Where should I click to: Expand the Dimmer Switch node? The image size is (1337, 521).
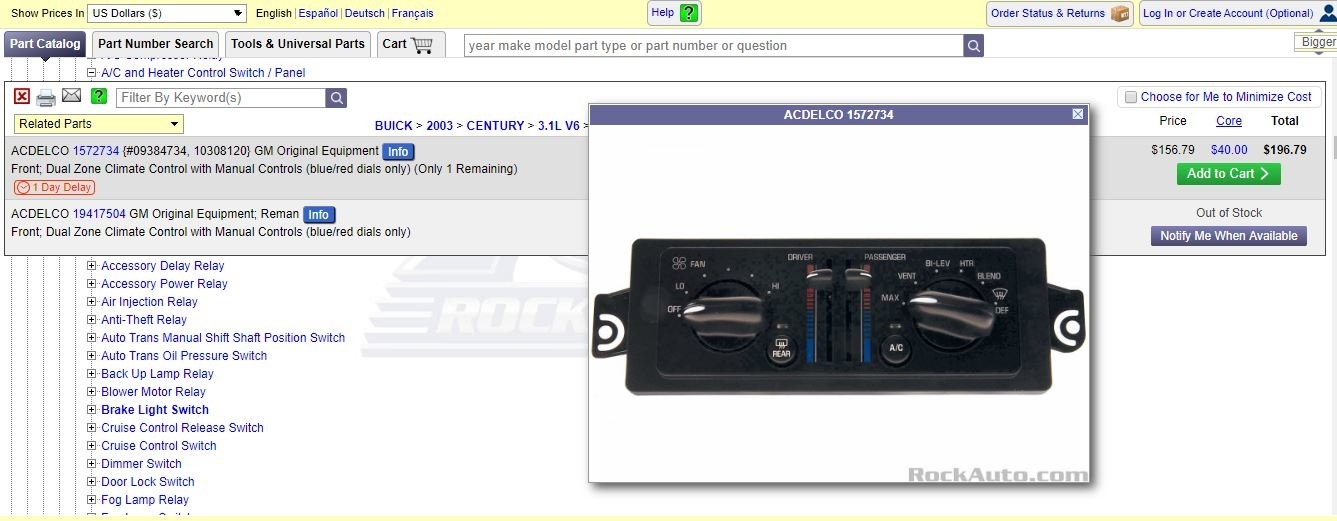[x=92, y=464]
